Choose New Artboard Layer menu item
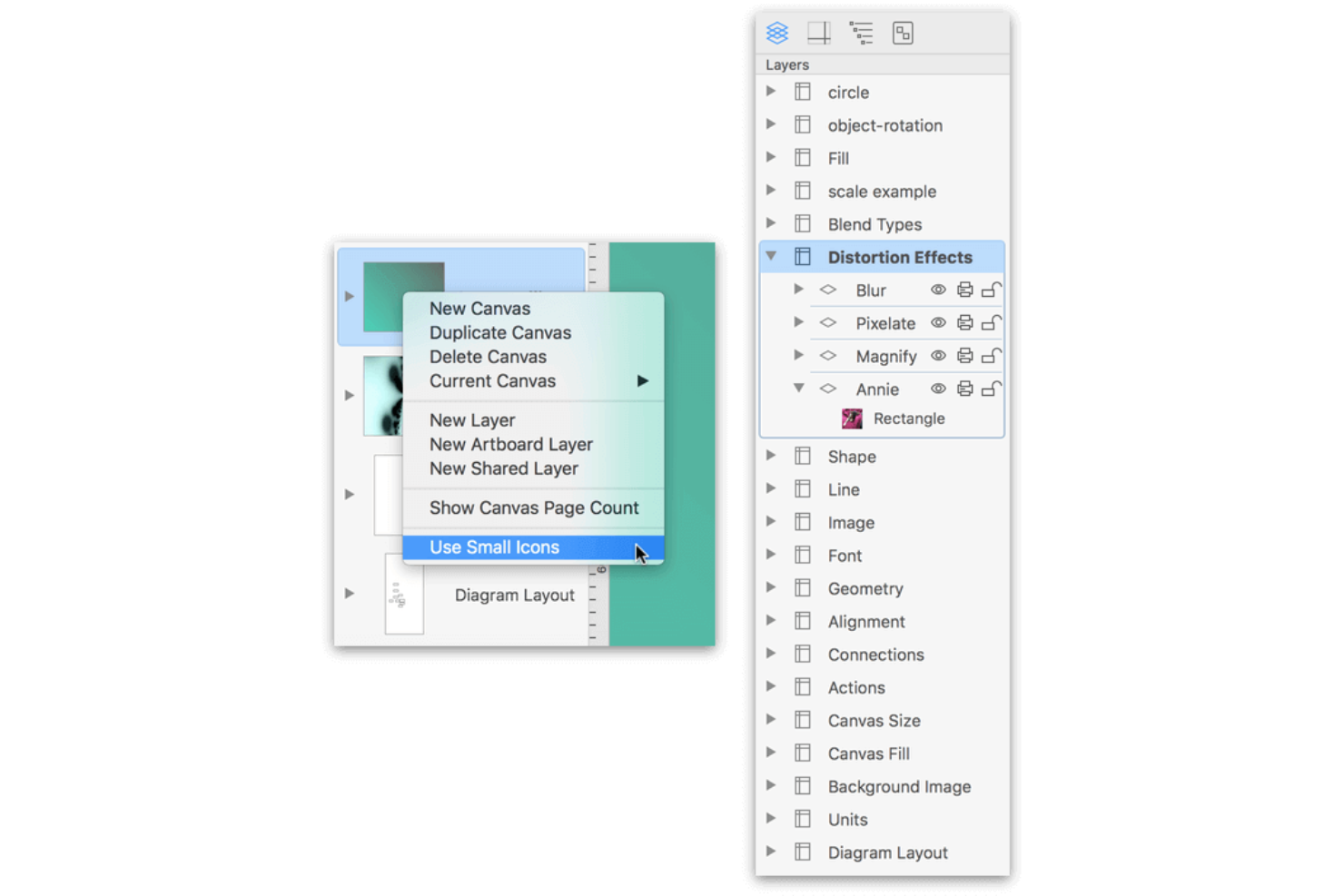The height and width of the screenshot is (896, 1344). pyautogui.click(x=533, y=444)
